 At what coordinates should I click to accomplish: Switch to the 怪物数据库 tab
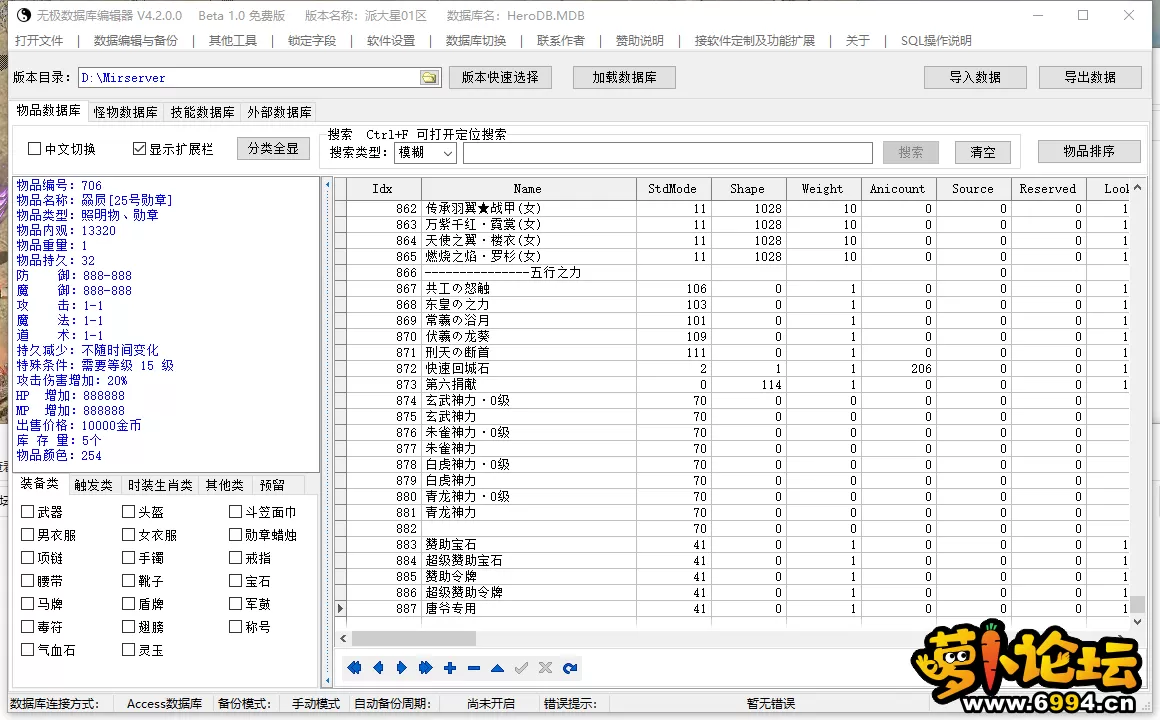[125, 112]
